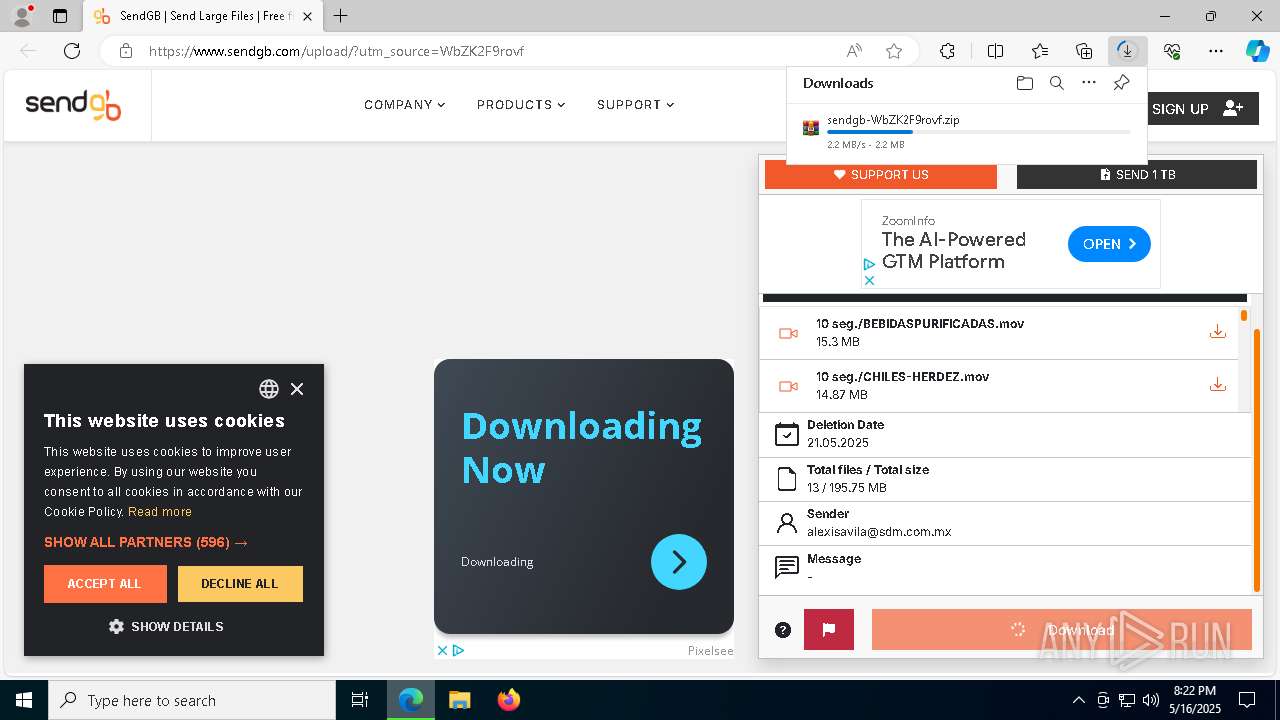Open AdChoices icon on ZoomInfo ad
Screen dimensions: 1280x720
pos(869,265)
